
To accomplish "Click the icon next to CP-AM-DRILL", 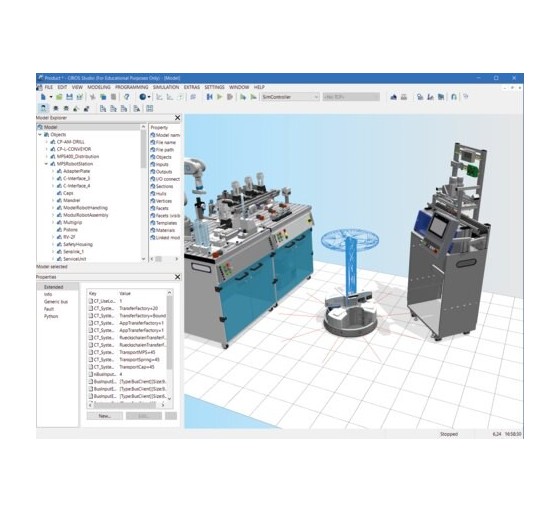I will click(x=53, y=142).
